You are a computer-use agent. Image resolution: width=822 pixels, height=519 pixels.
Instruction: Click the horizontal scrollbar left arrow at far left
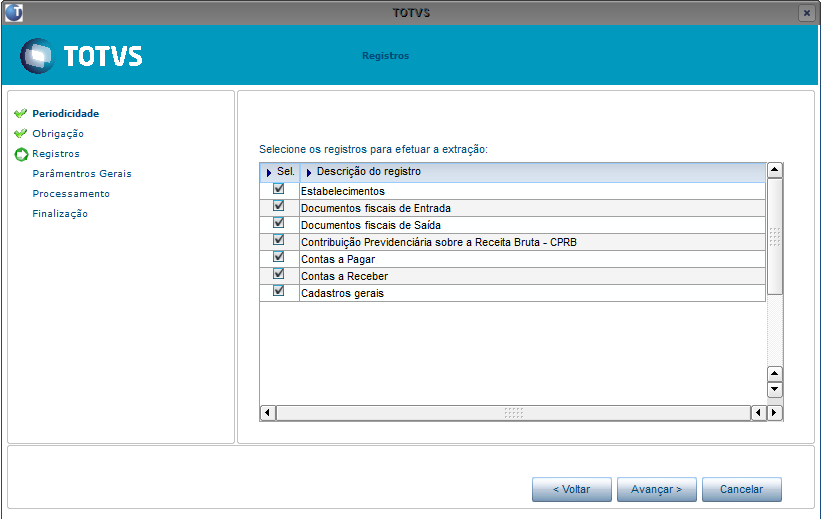[268, 413]
